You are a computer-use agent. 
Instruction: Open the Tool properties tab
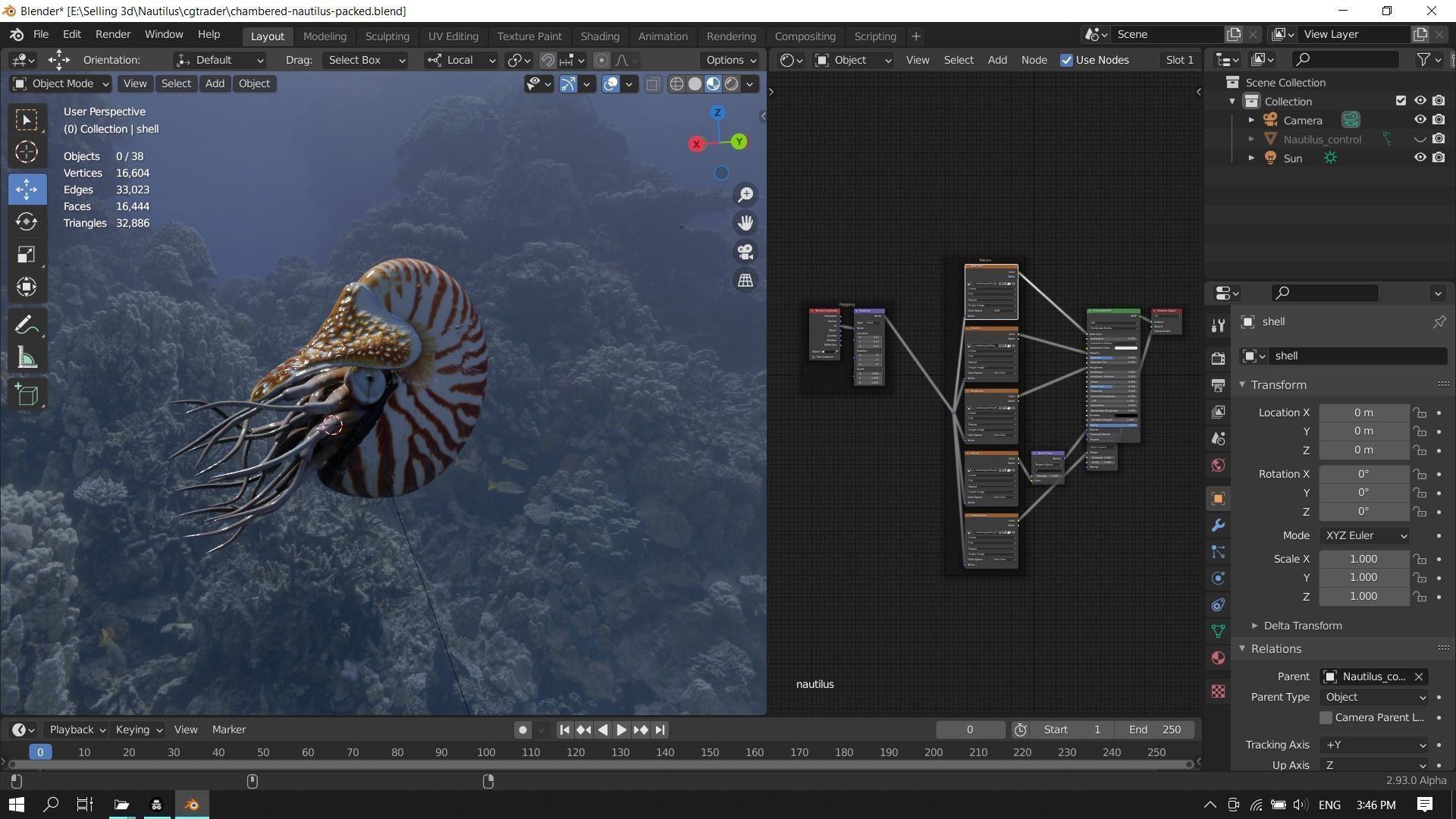pos(1218,325)
